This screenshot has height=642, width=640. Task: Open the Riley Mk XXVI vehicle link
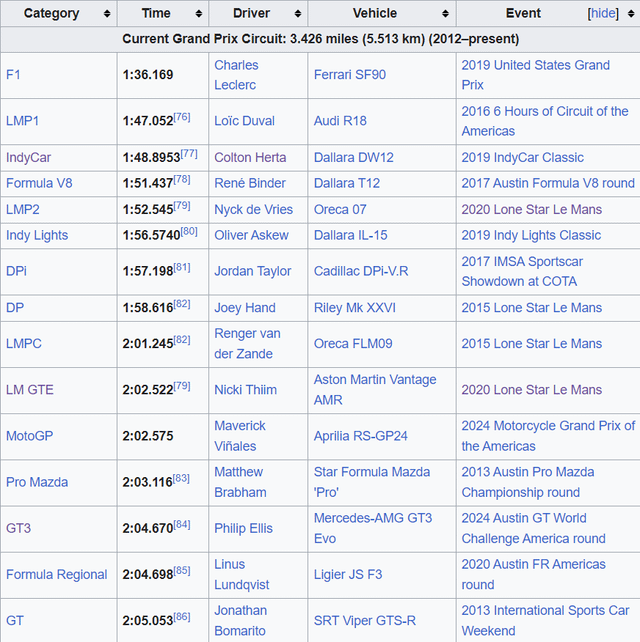[355, 308]
